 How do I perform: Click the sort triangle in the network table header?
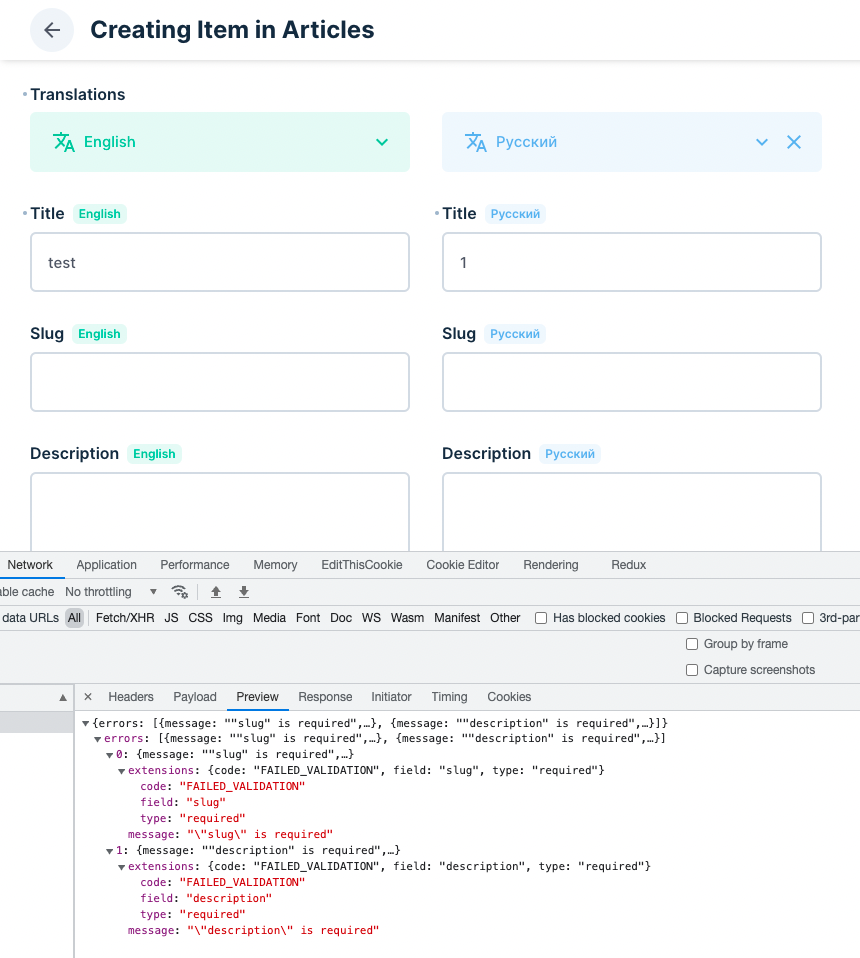pyautogui.click(x=63, y=697)
